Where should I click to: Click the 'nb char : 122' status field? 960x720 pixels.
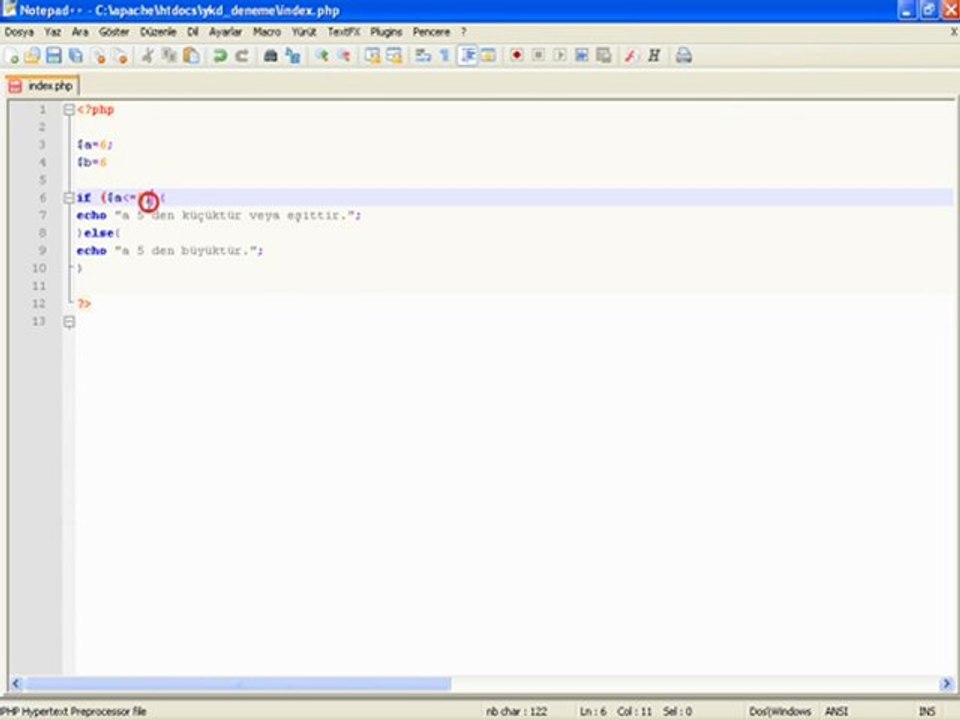[517, 711]
